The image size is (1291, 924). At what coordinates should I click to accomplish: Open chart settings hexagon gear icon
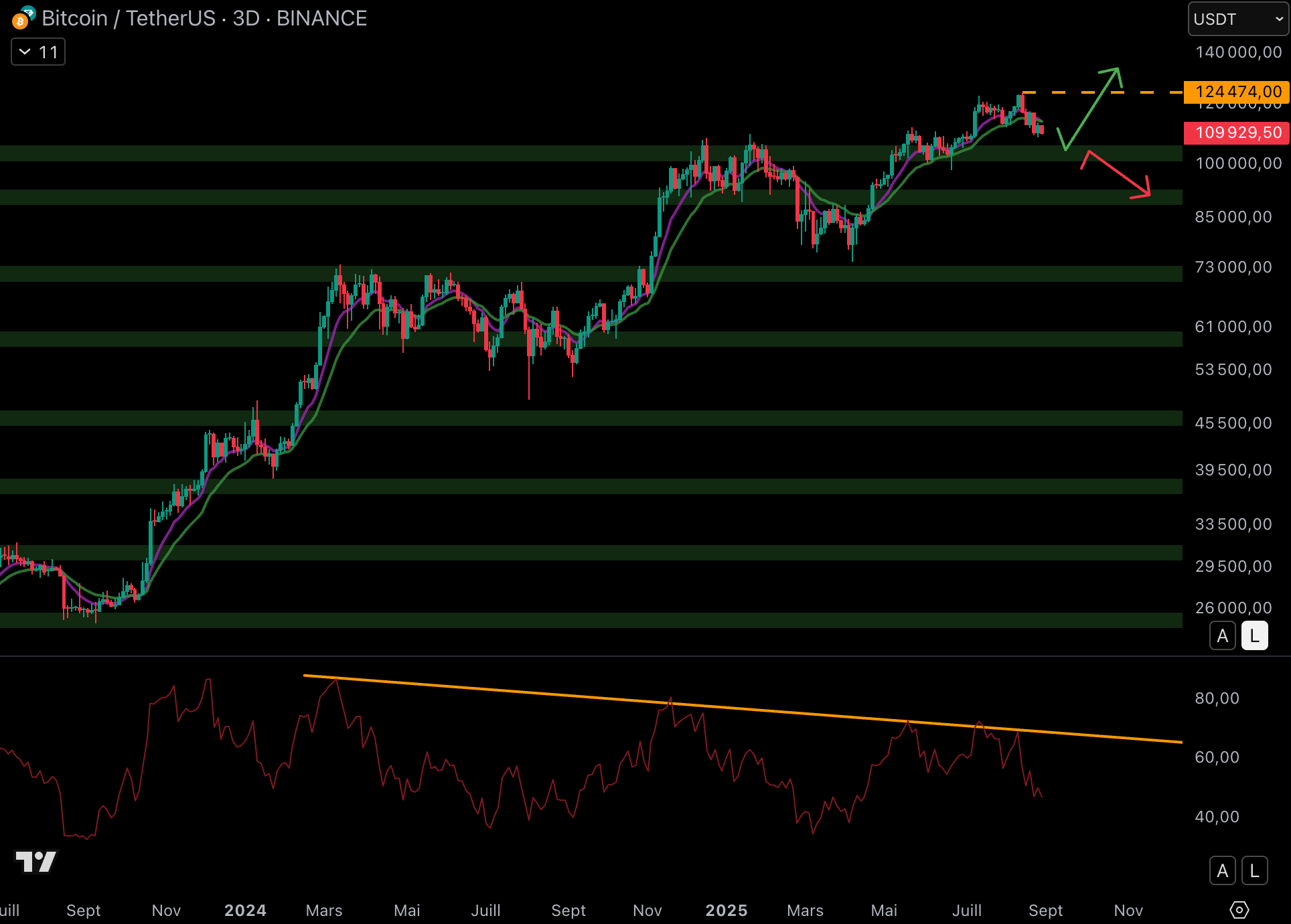(x=1239, y=910)
